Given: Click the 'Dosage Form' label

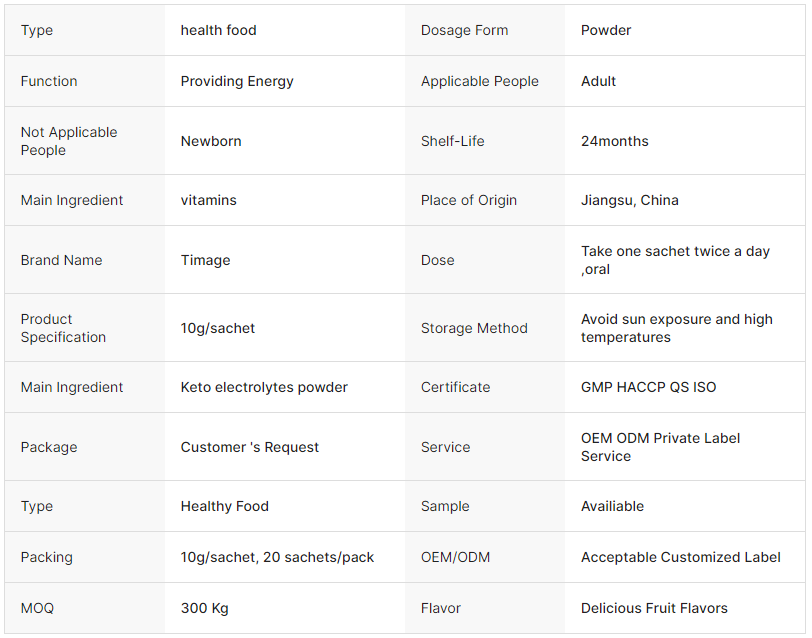Looking at the screenshot, I should (x=464, y=30).
